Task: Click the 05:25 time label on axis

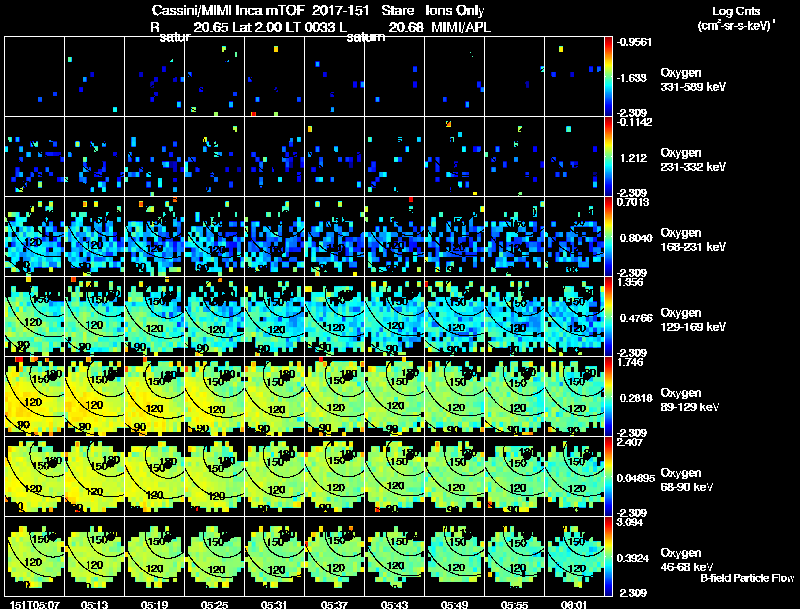Action: click(214, 604)
